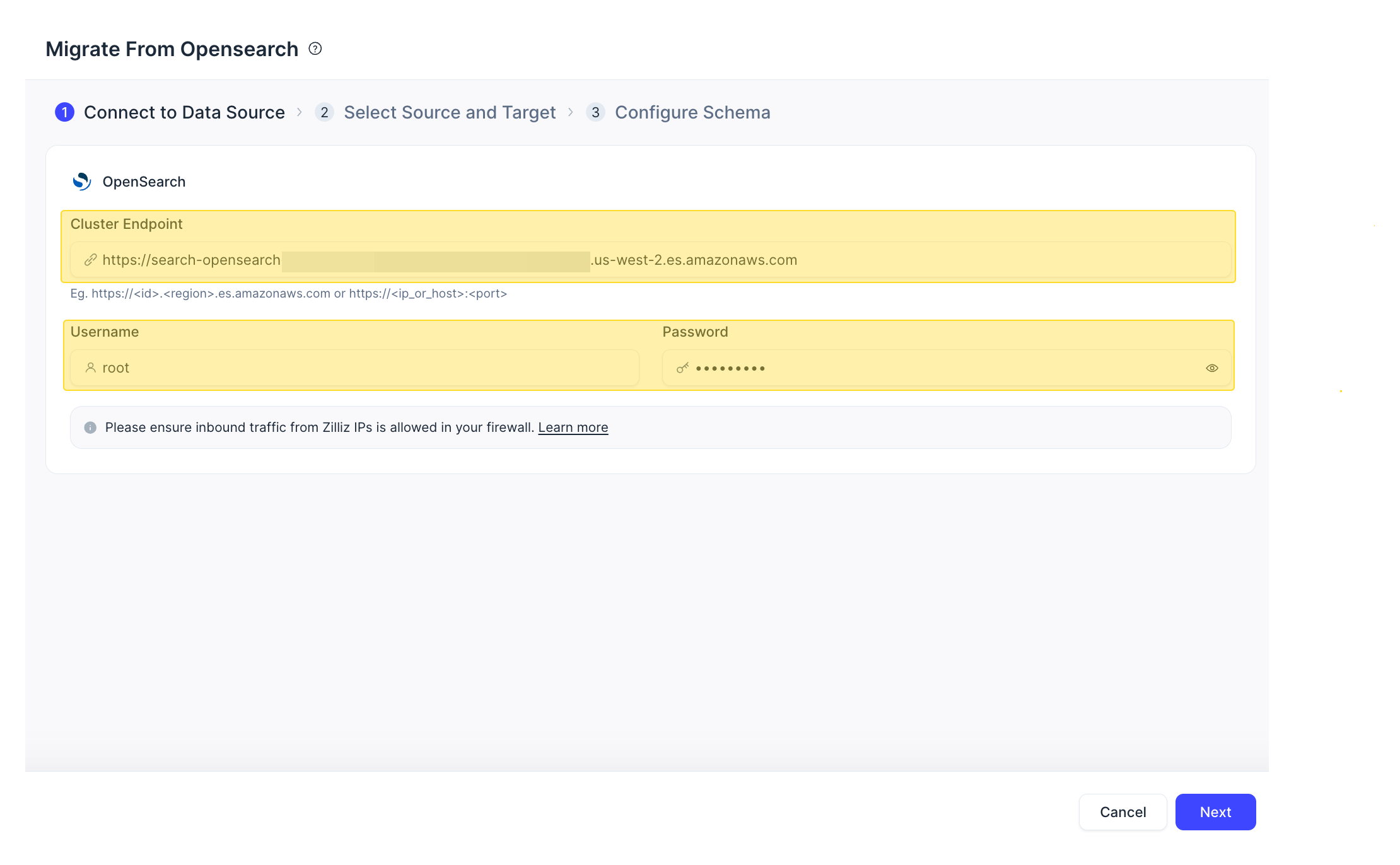The width and height of the screenshot is (1400, 865).
Task: Click the step 2 number badge
Action: [x=324, y=112]
